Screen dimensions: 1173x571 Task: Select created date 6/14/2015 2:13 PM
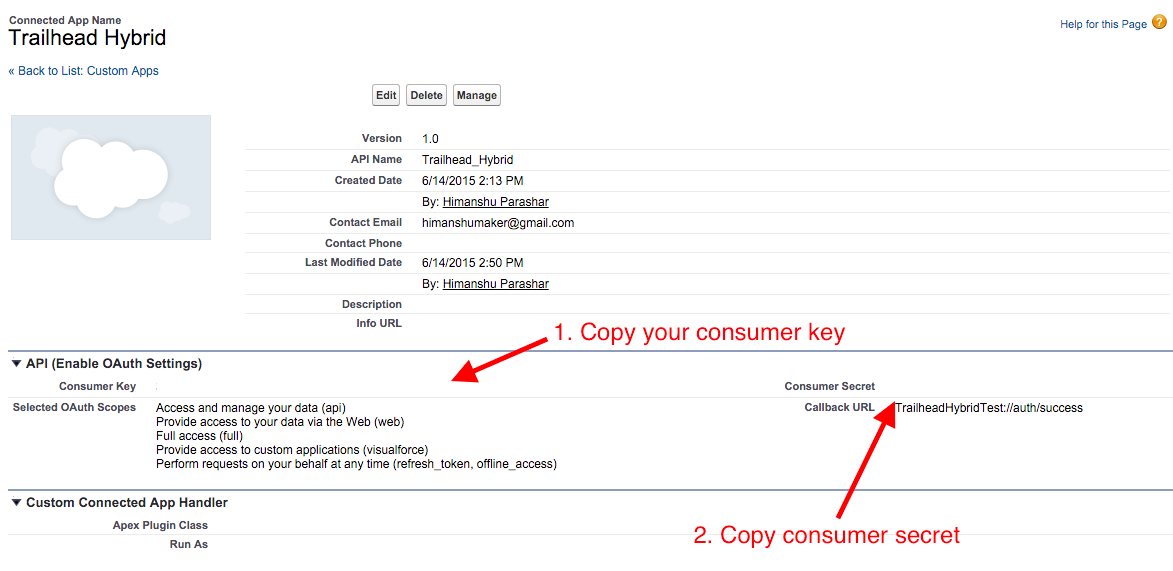point(473,180)
